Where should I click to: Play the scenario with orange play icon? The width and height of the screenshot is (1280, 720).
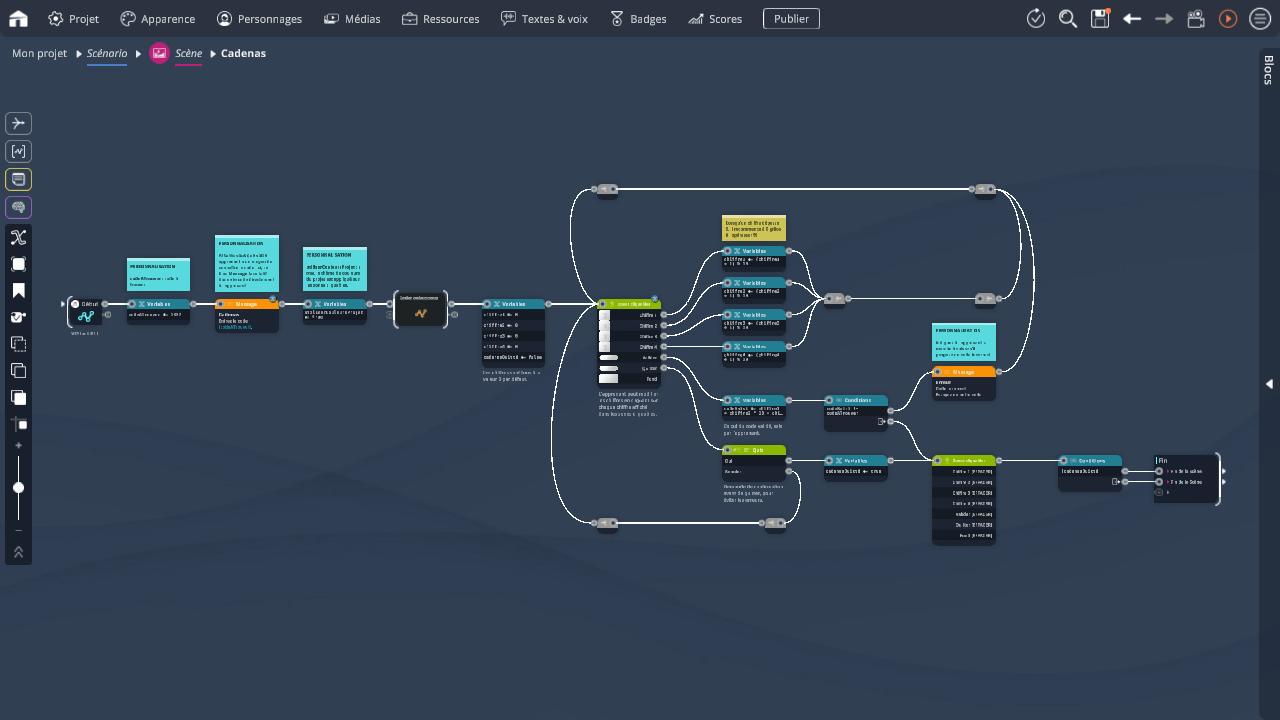pos(1228,18)
